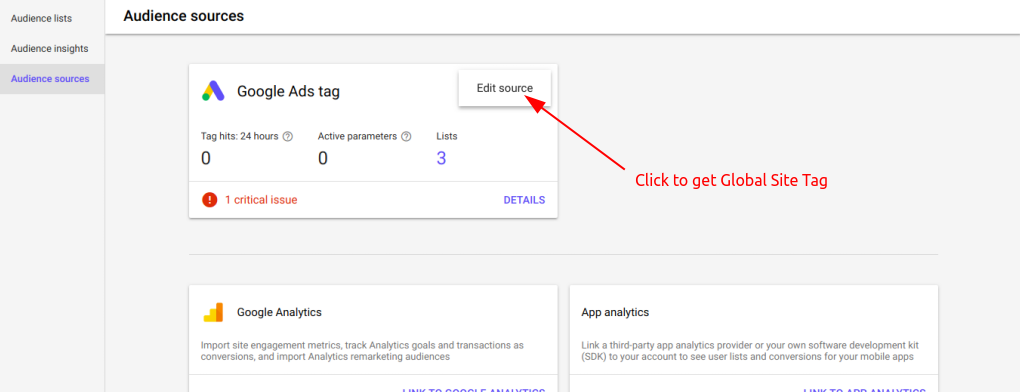Click the Audience sources page heading
Viewport: 1020px width, 392px height.
coord(183,16)
